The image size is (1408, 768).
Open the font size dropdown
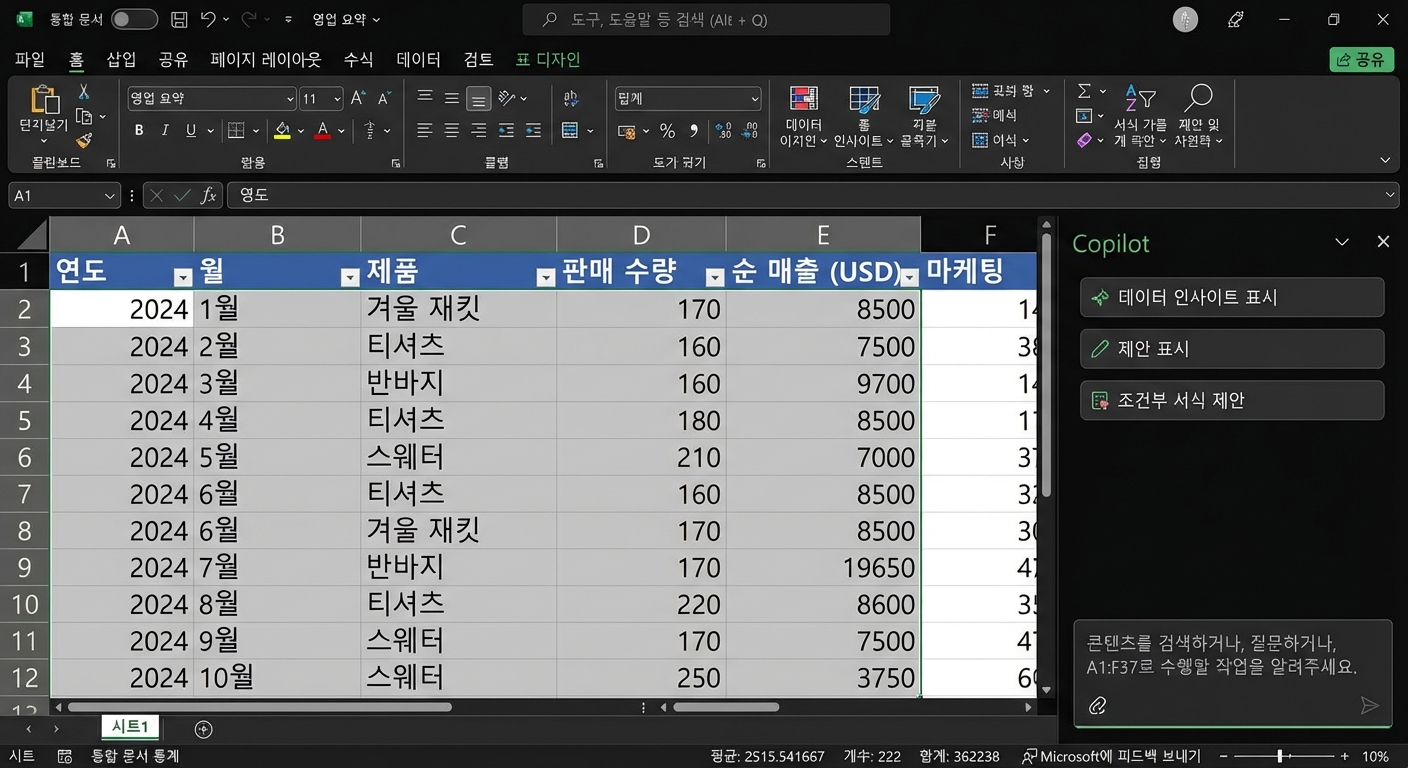click(x=337, y=99)
